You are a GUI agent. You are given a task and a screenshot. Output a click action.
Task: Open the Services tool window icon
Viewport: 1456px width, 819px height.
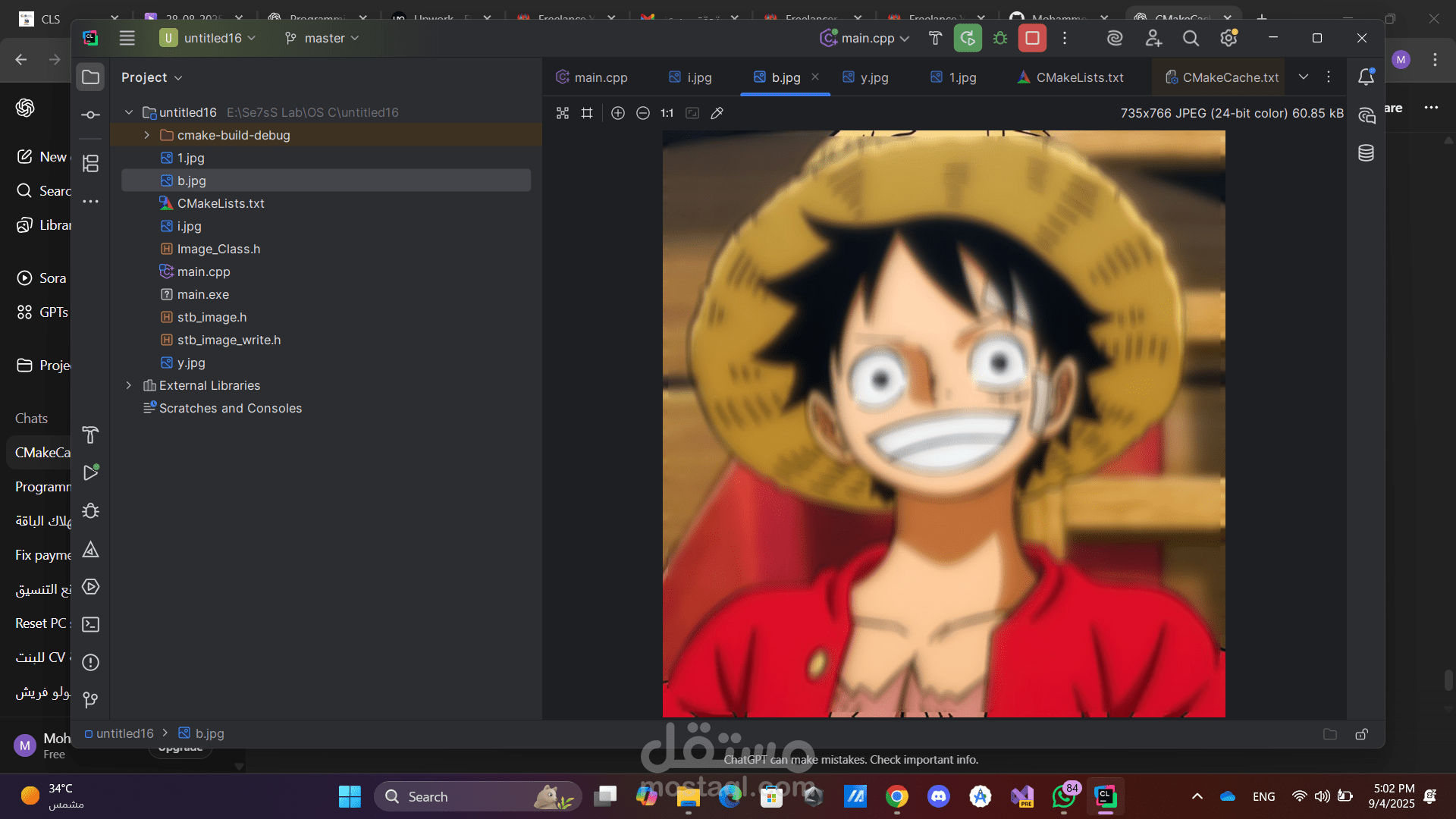(x=90, y=586)
